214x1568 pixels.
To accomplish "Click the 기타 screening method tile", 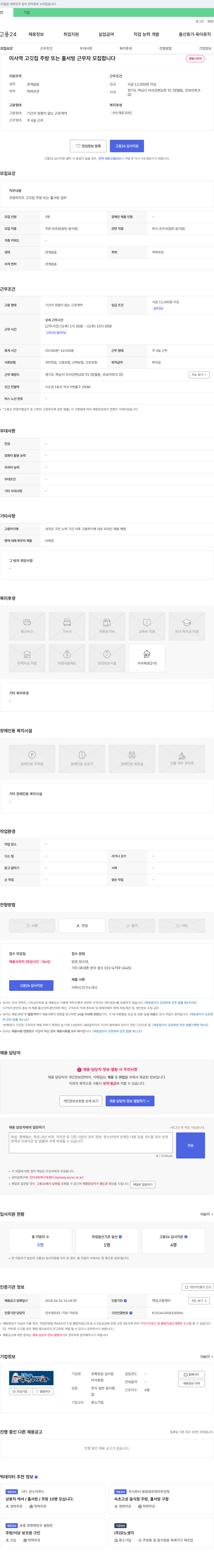I will tap(182, 926).
